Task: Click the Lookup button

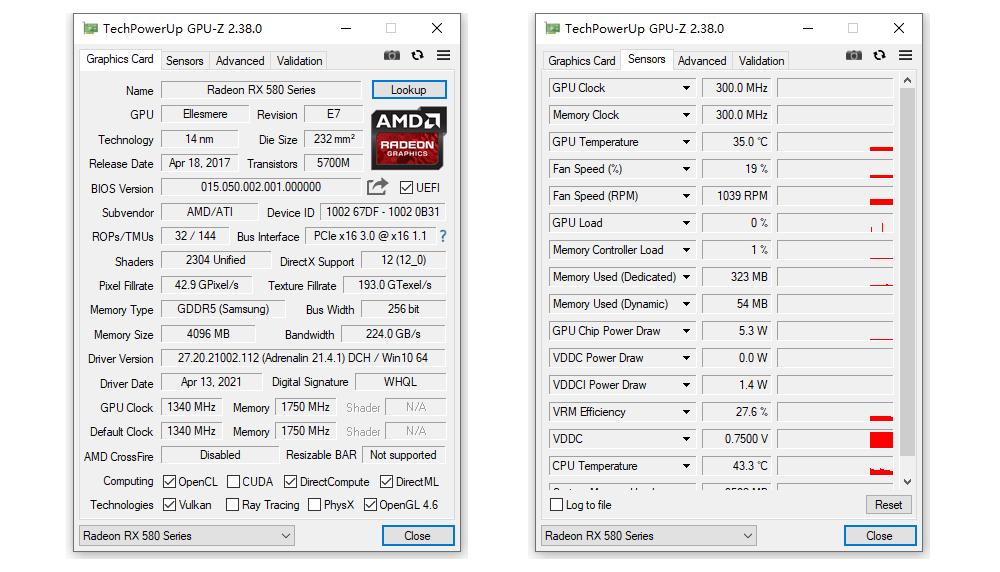Action: 409,90
